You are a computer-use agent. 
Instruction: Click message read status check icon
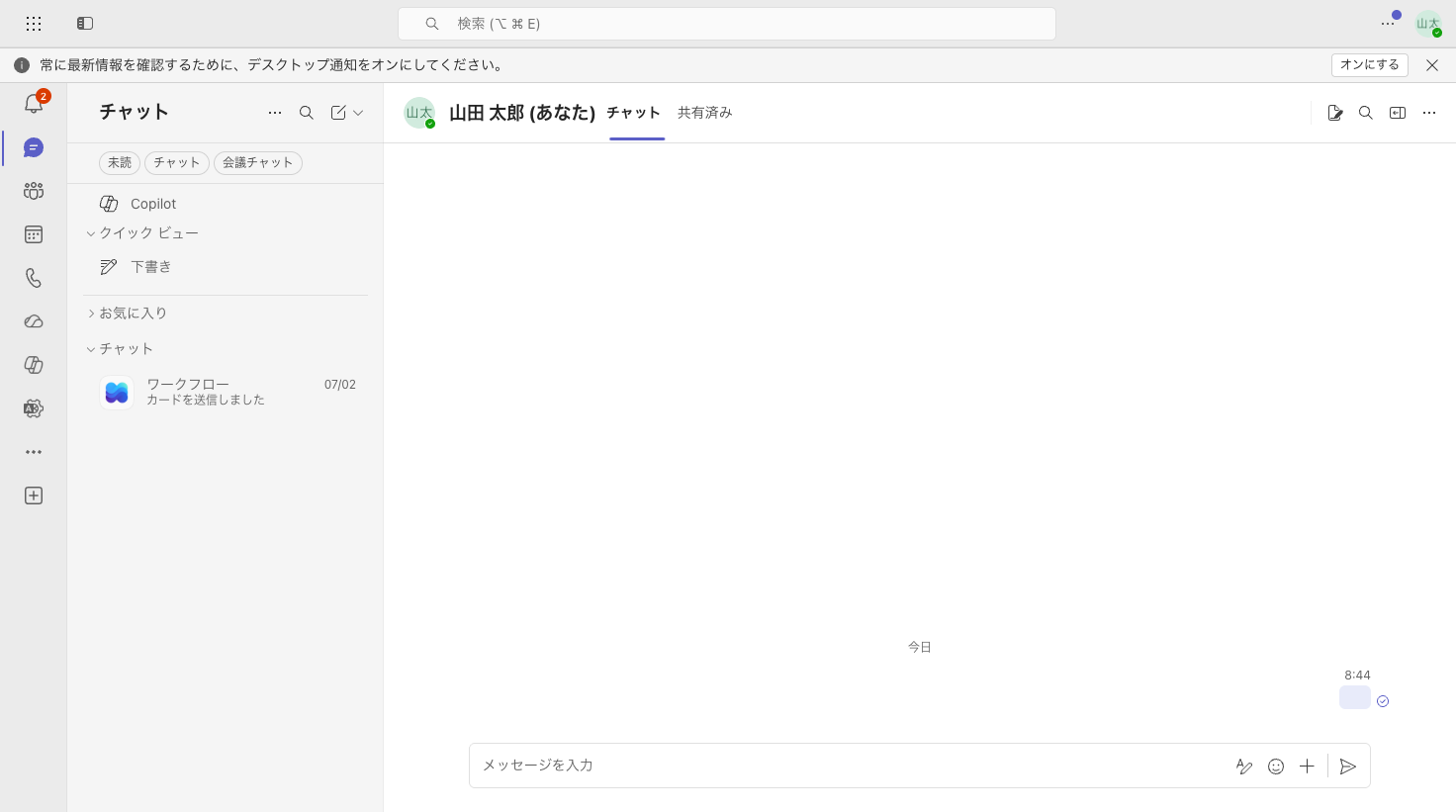(x=1383, y=701)
